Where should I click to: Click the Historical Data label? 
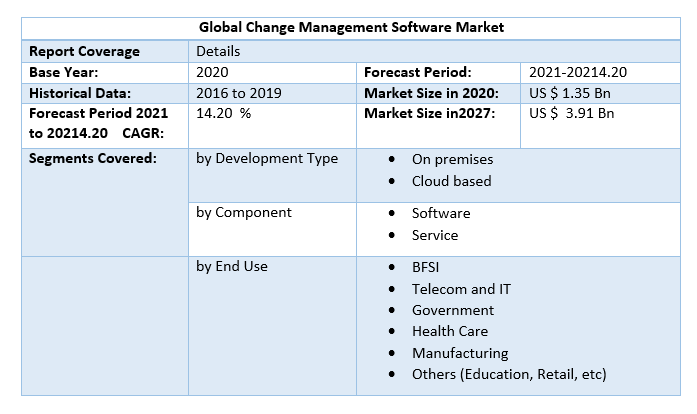pyautogui.click(x=79, y=93)
